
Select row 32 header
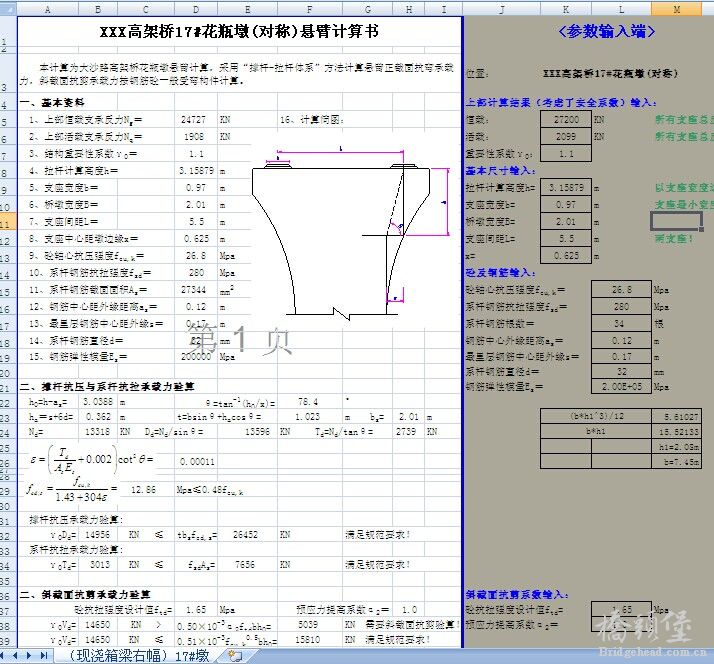pyautogui.click(x=8, y=534)
